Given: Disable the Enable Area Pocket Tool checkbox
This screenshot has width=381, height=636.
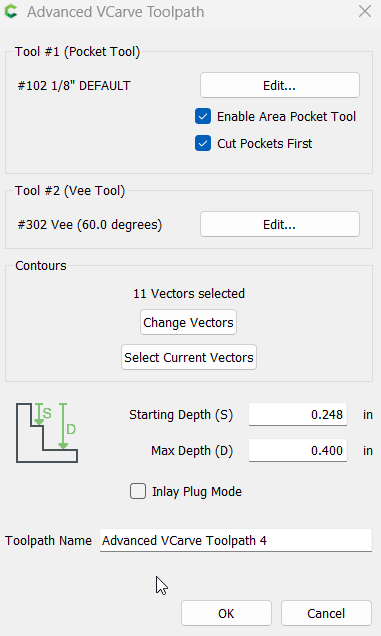Looking at the screenshot, I should pos(203,116).
